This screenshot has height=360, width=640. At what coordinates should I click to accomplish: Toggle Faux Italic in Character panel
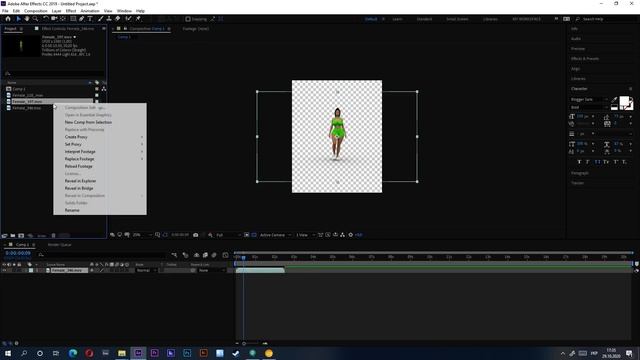pyautogui.click(x=588, y=162)
